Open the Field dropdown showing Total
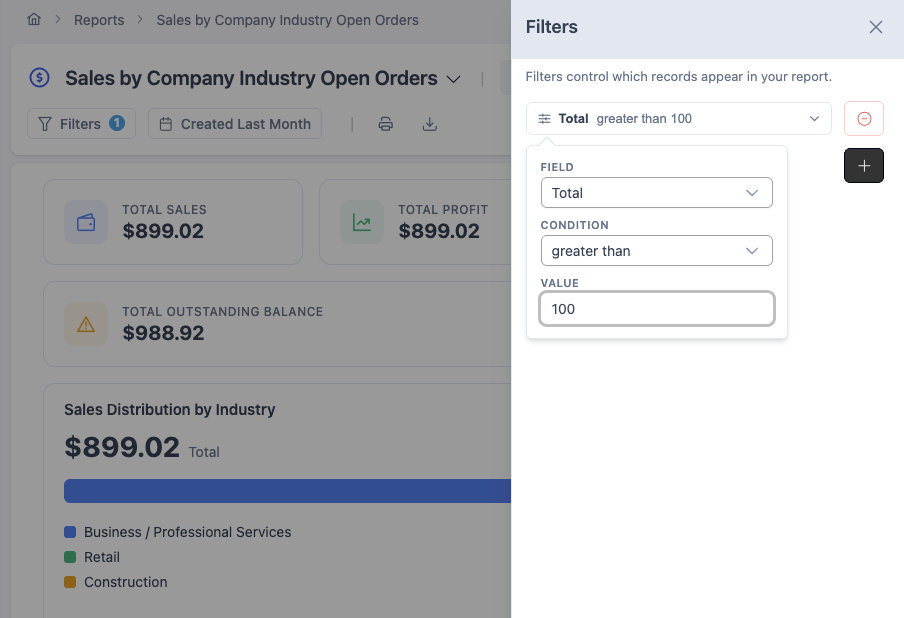 (x=657, y=193)
